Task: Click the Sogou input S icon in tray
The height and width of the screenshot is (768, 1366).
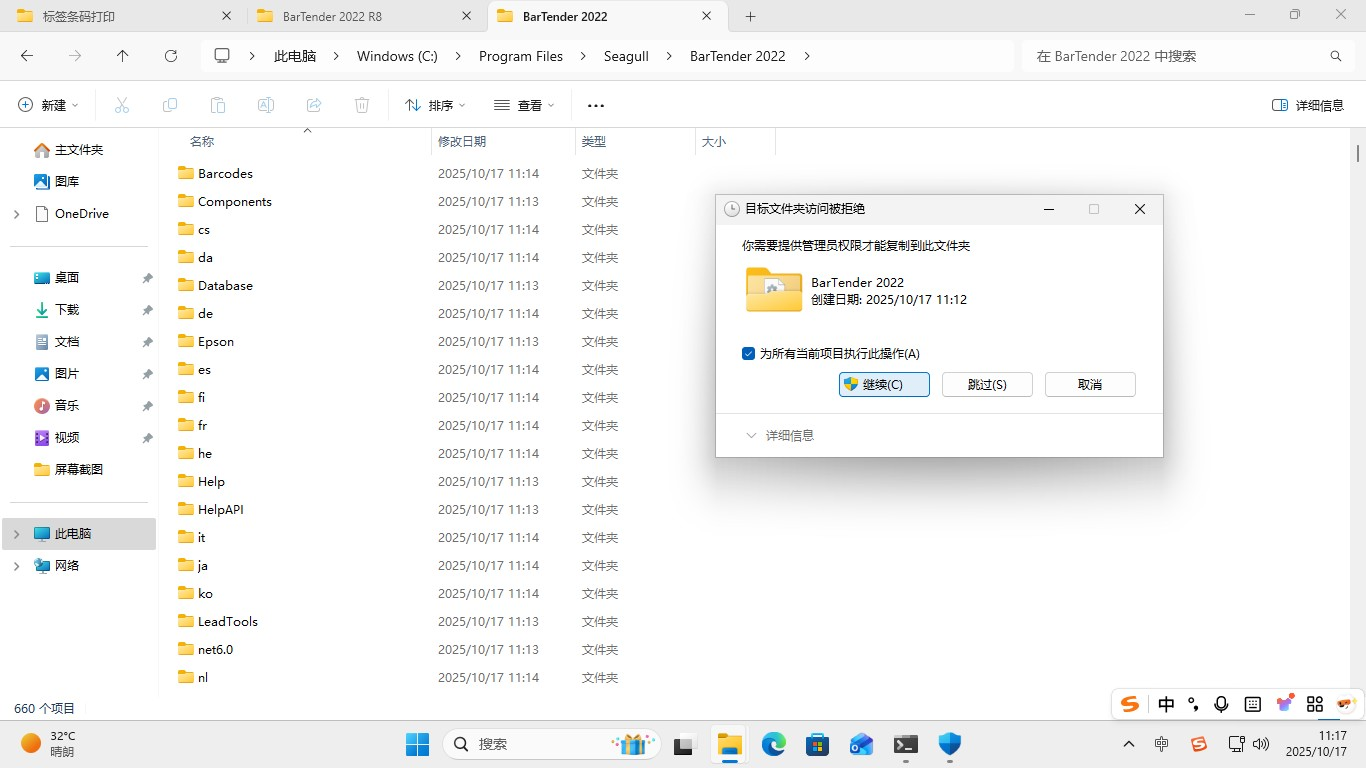Action: (1198, 745)
